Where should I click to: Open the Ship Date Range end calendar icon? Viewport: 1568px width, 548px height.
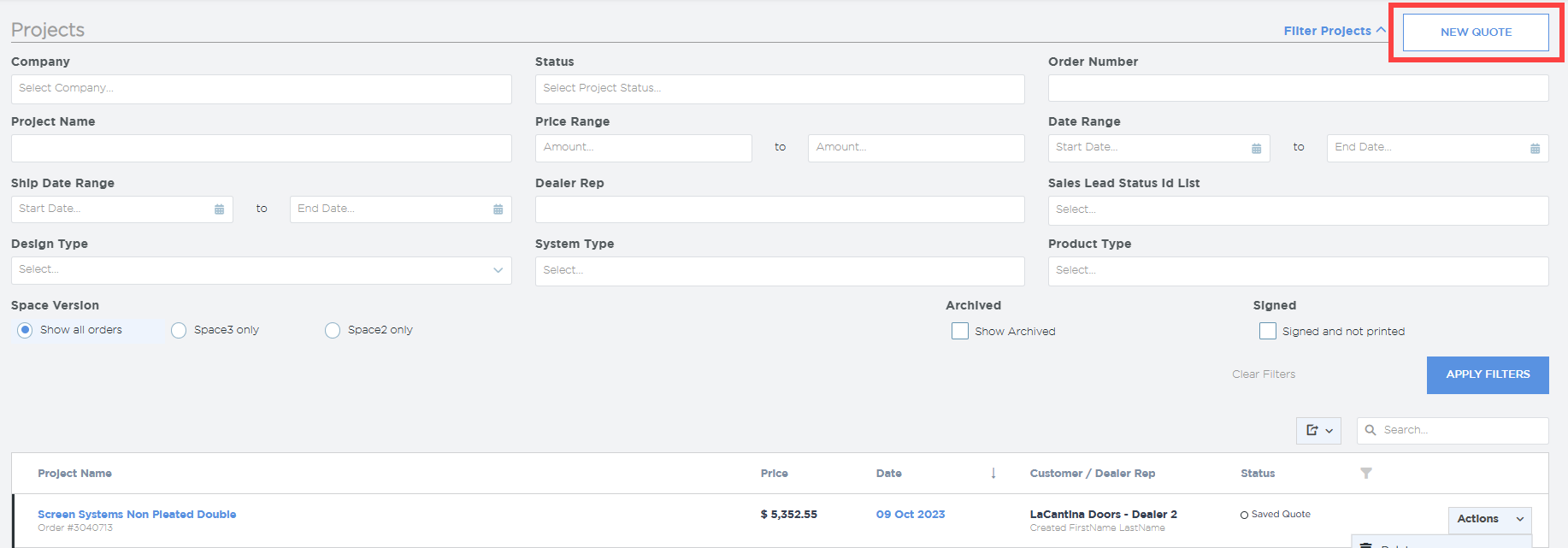498,209
